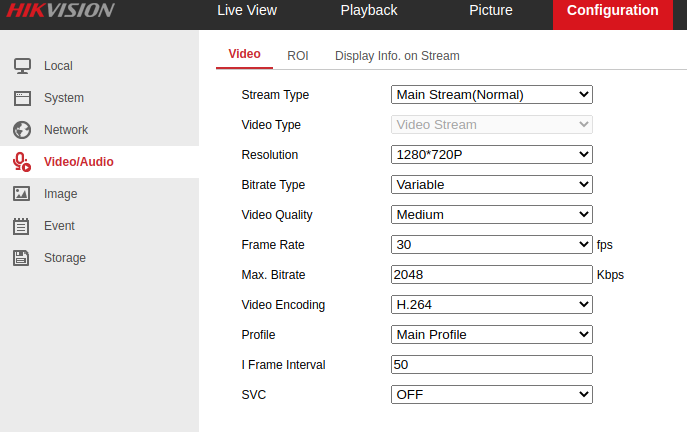Go to the Picture page
The height and width of the screenshot is (432, 687).
coord(491,10)
